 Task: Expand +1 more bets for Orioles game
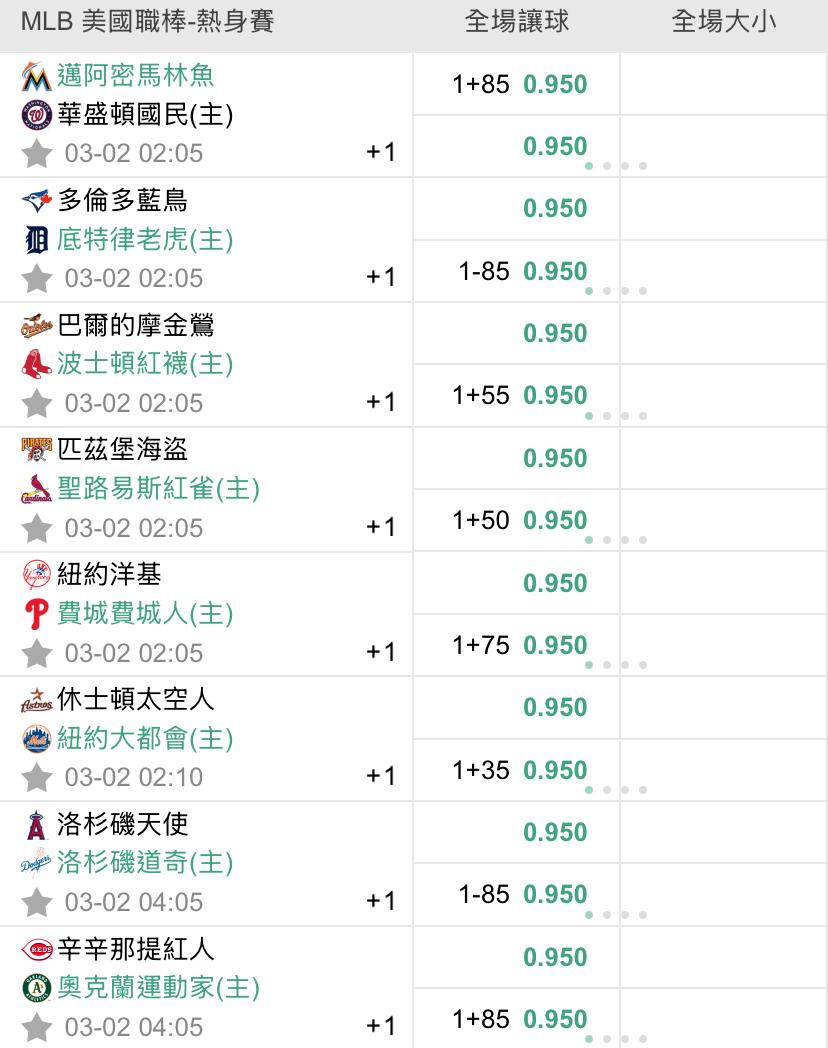point(381,402)
